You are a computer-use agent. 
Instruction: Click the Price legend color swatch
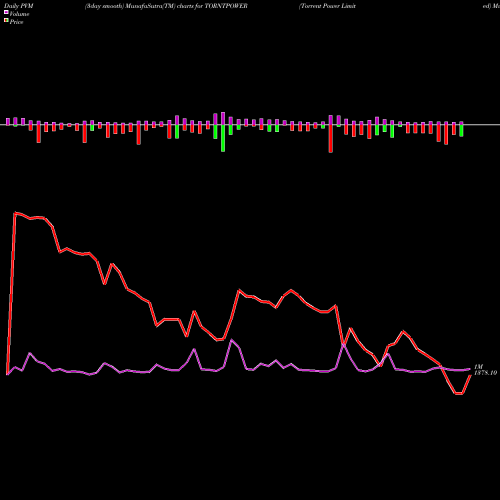click(x=6, y=21)
